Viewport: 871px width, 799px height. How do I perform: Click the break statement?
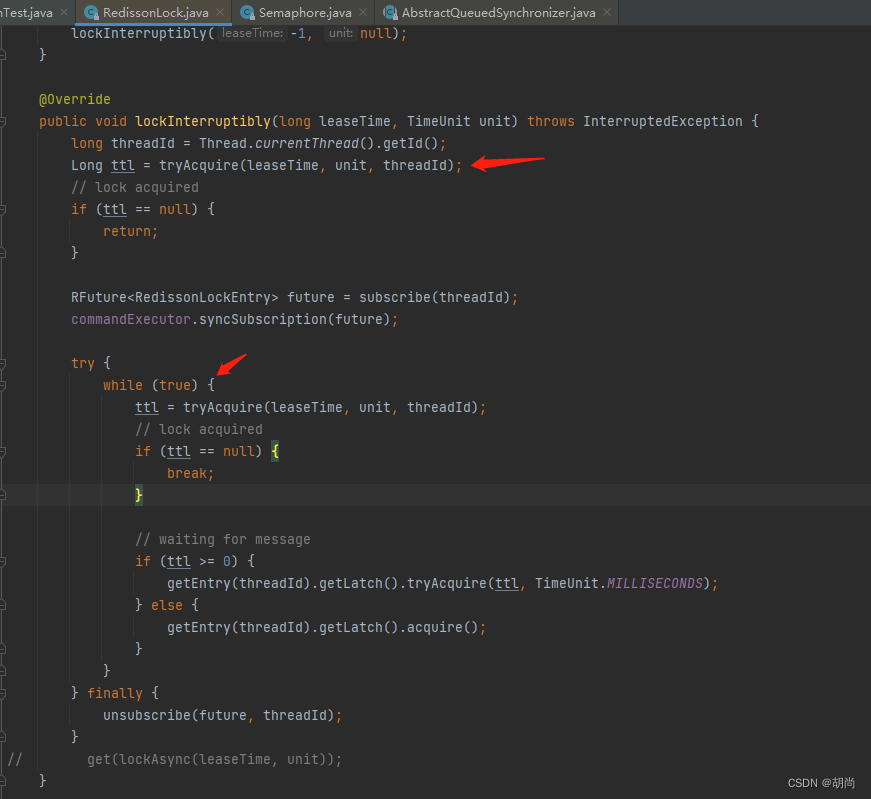[x=190, y=473]
